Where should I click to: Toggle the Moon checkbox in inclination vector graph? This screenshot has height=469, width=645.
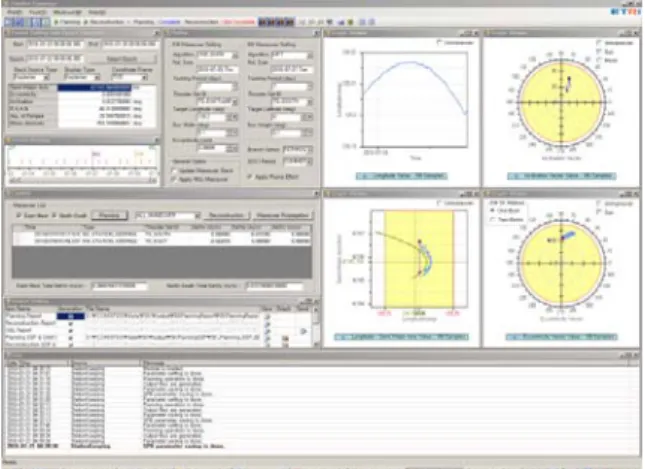[599, 60]
